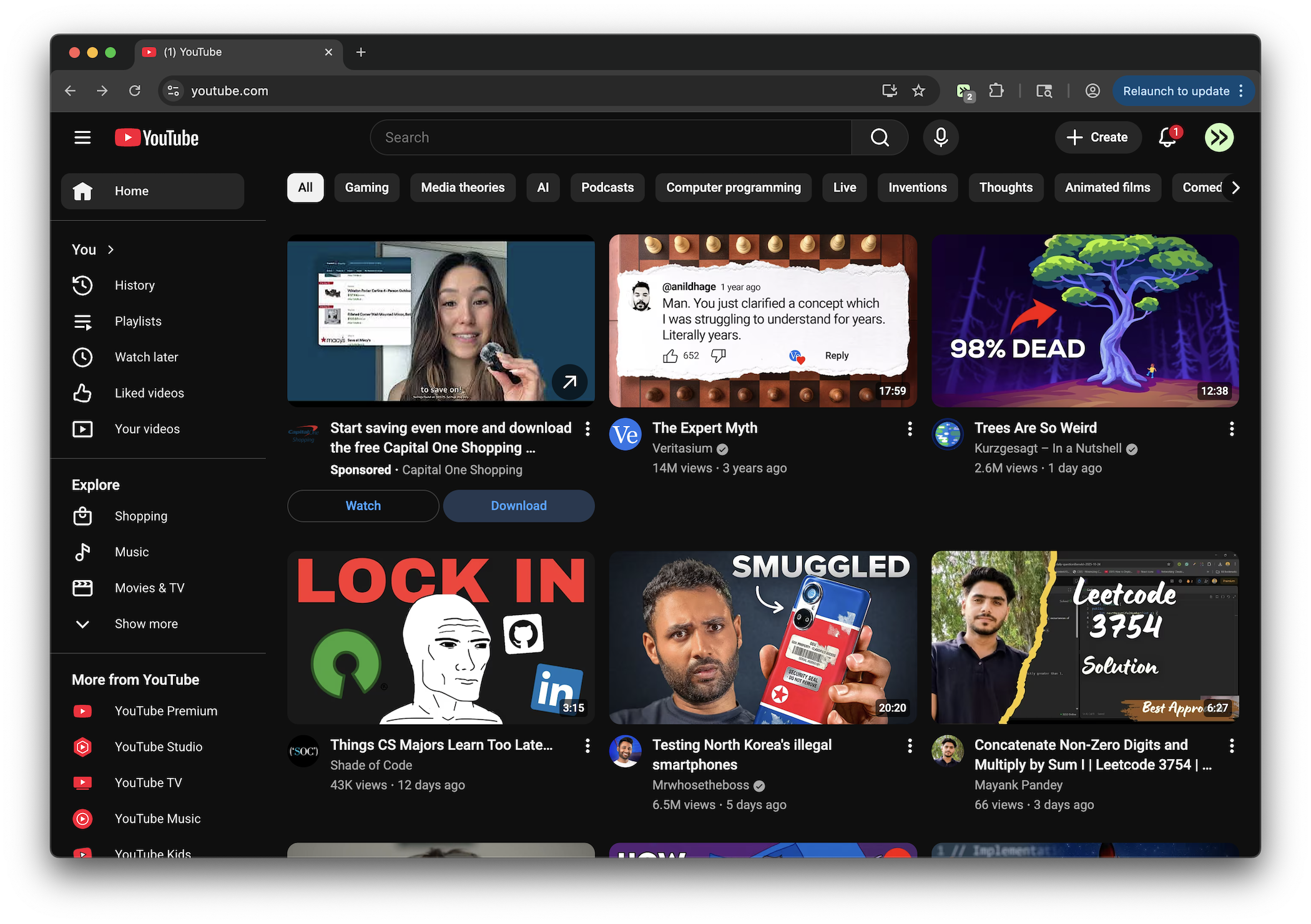Viewport: 1311px width, 924px height.
Task: Click the Download button on ad
Action: [518, 506]
